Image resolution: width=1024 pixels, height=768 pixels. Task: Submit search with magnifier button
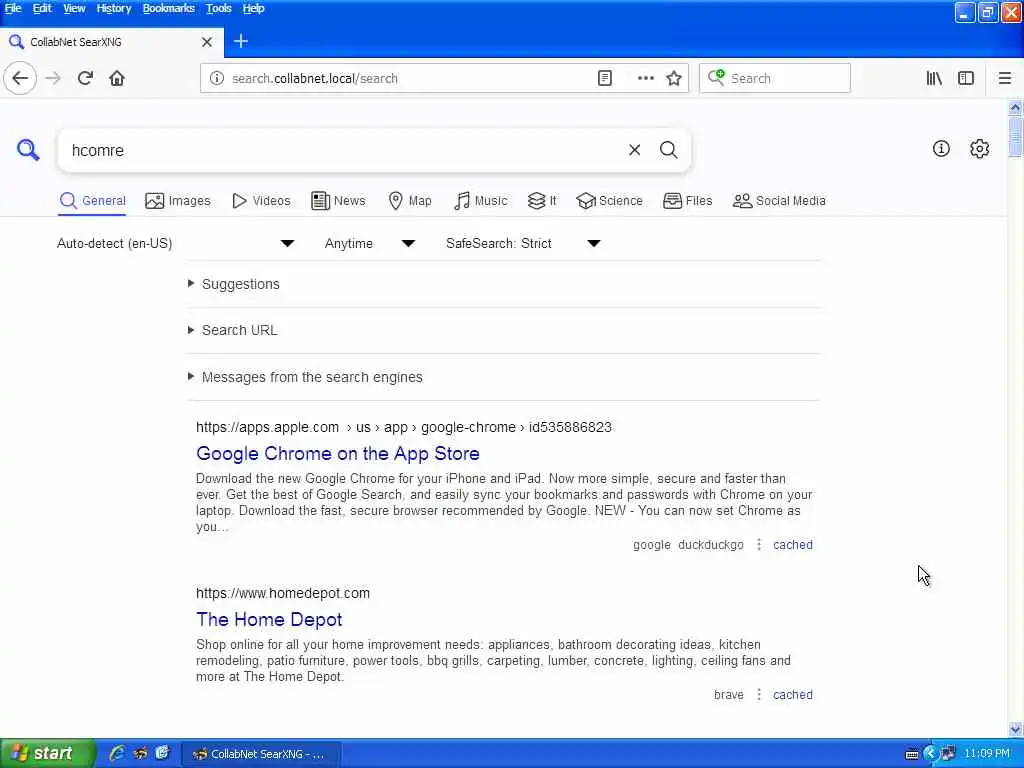[x=668, y=150]
